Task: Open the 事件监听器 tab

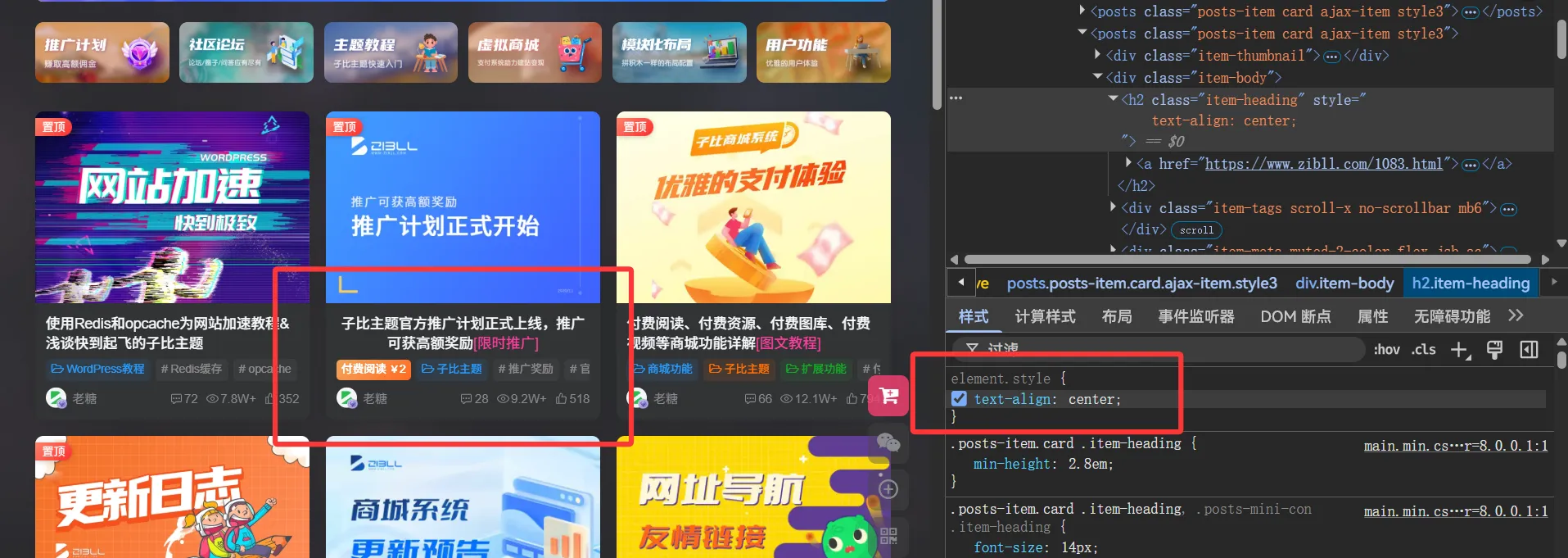Action: click(1196, 316)
